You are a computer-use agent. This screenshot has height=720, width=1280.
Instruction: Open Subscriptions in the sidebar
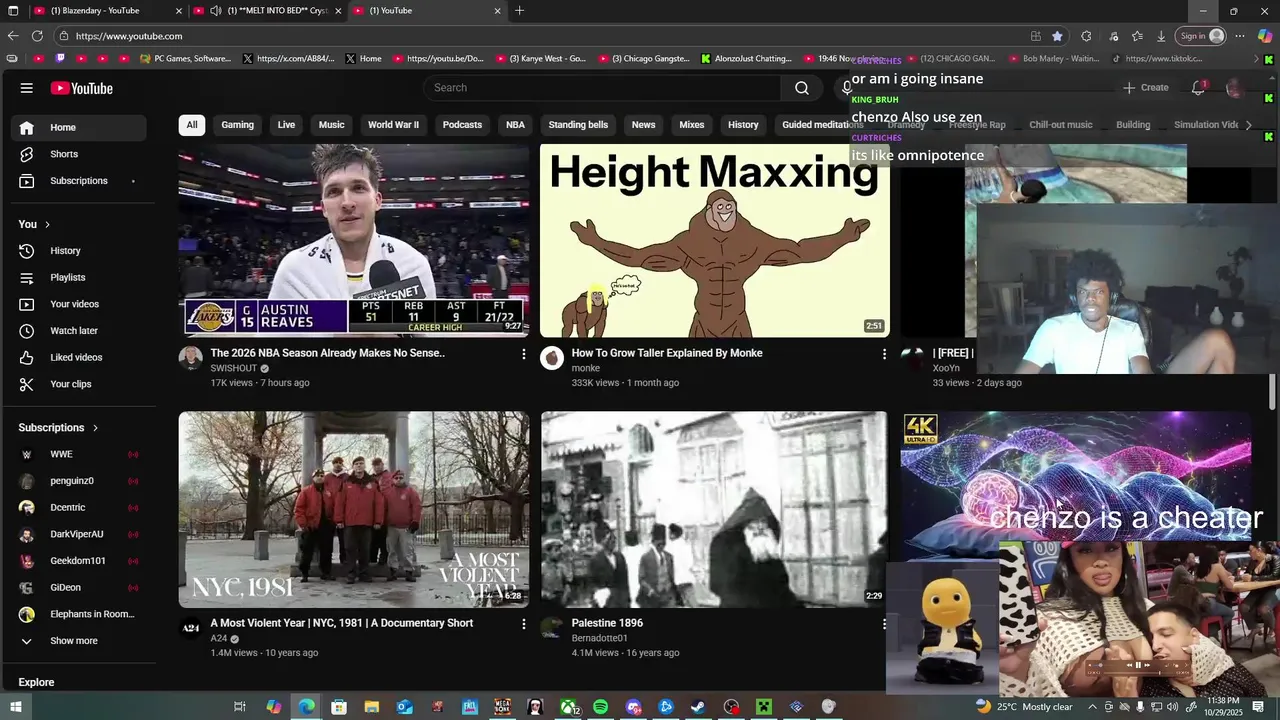click(79, 181)
